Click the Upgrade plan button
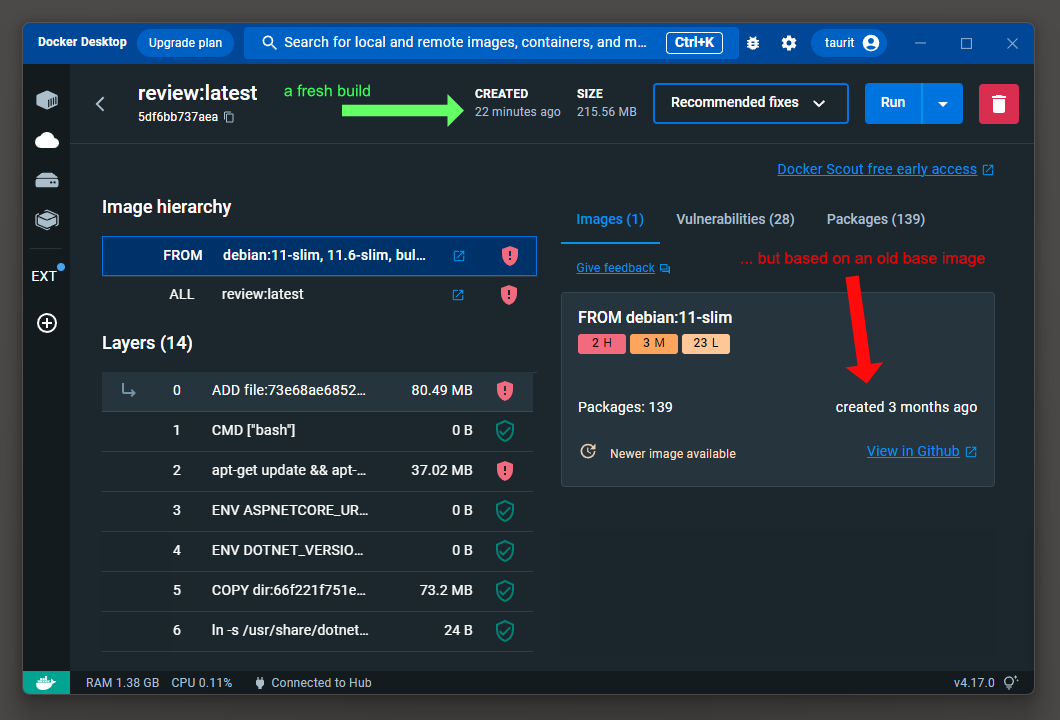The image size is (1060, 720). [185, 43]
